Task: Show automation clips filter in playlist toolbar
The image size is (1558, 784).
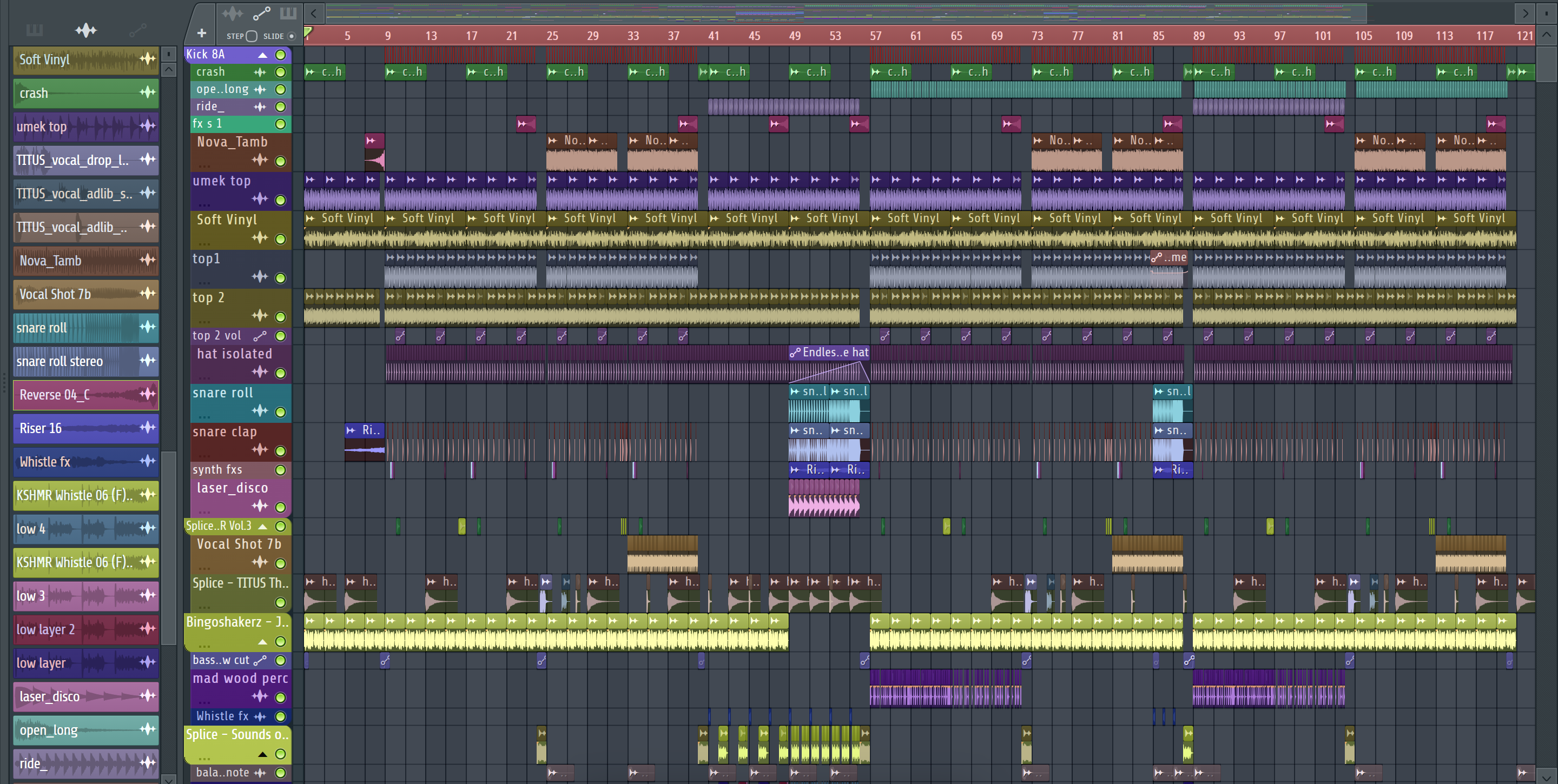Action: [261, 14]
